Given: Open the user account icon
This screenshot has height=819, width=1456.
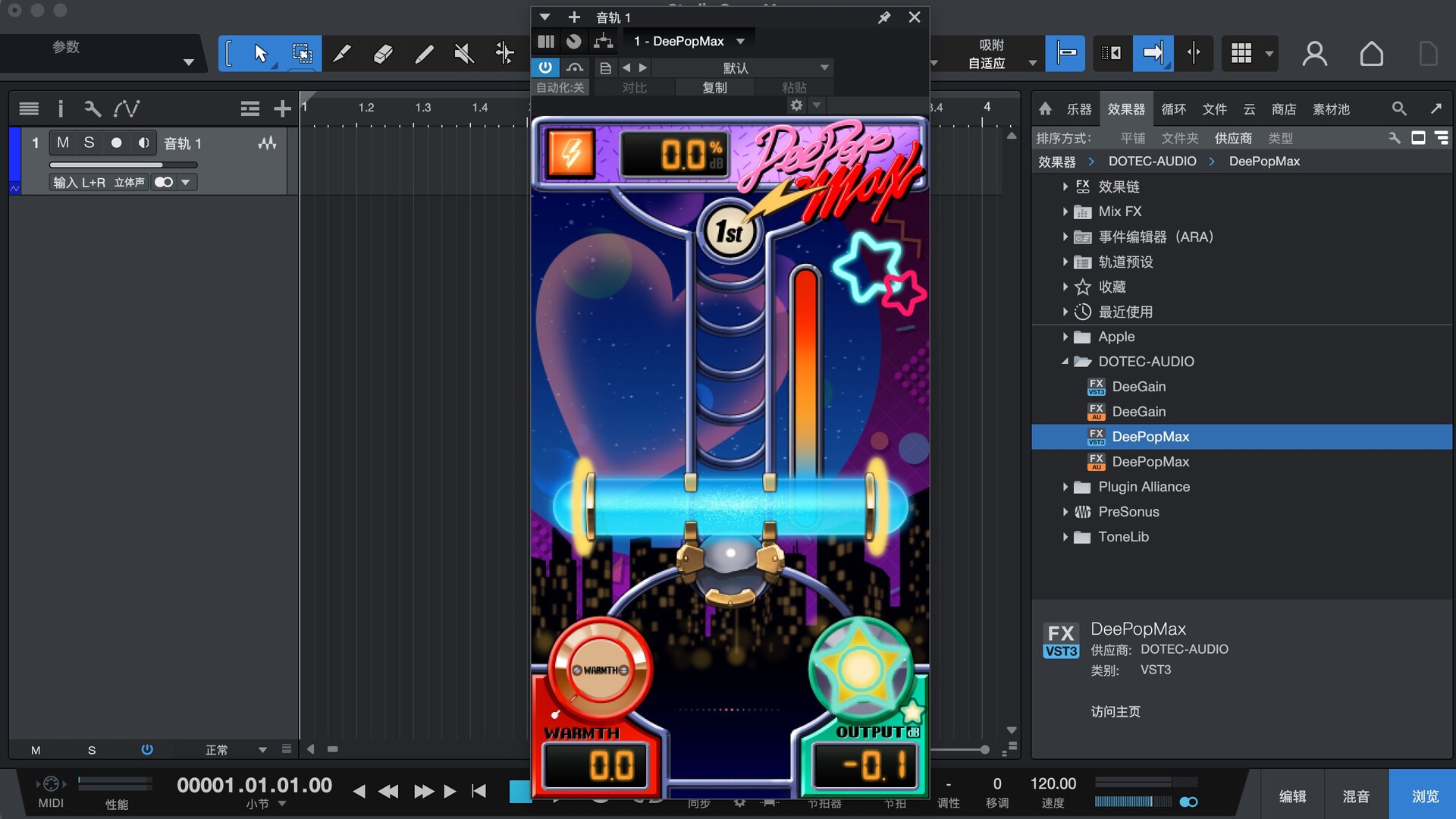Looking at the screenshot, I should pyautogui.click(x=1315, y=54).
